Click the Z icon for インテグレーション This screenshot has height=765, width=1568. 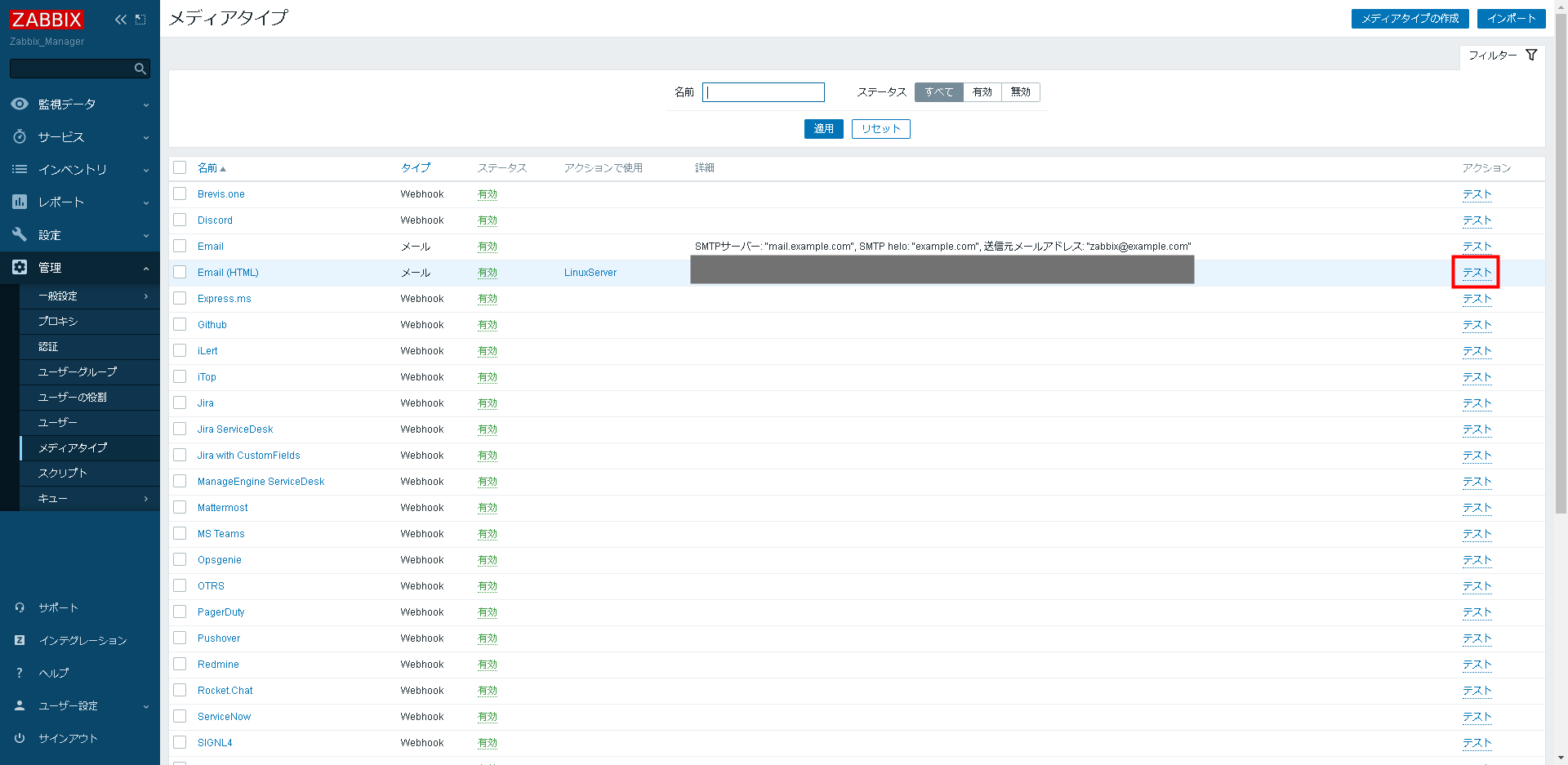(20, 640)
